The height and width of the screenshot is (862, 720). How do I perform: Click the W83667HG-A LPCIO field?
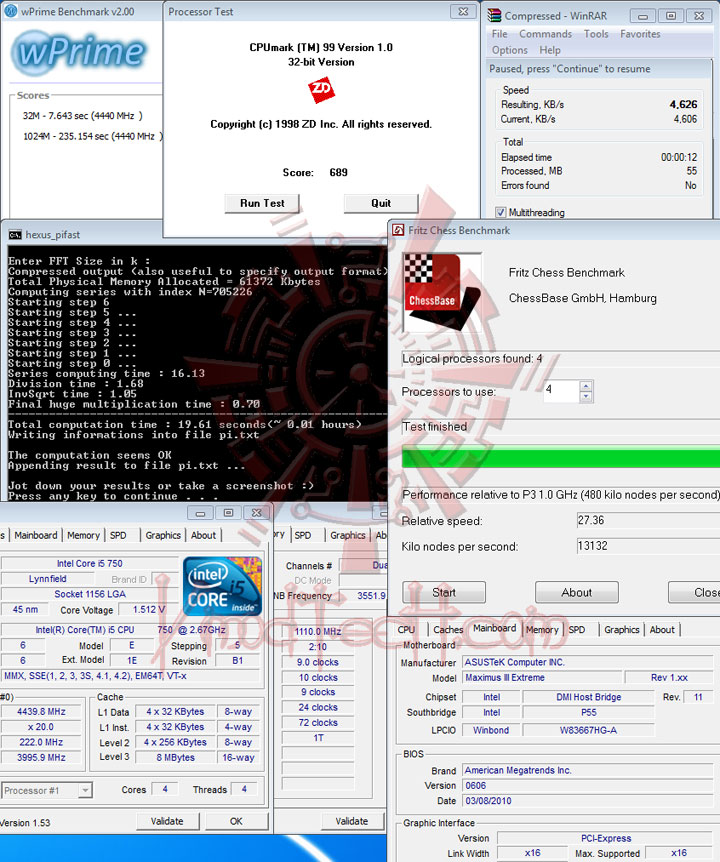(x=588, y=730)
